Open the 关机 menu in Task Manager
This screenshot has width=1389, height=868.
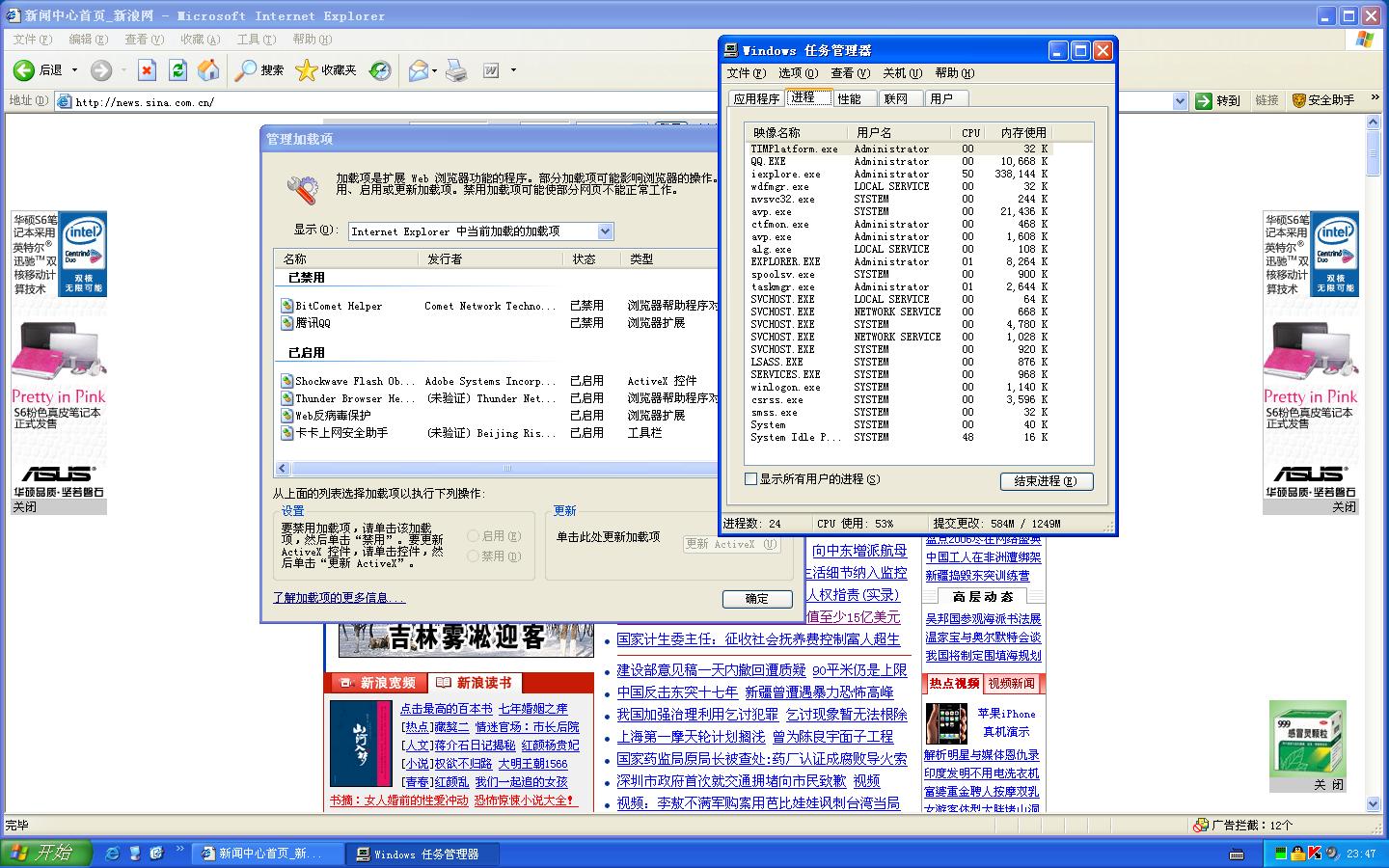902,73
